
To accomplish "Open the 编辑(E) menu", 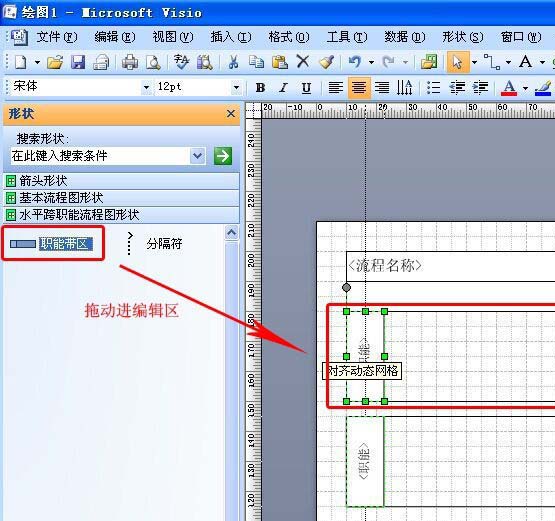I will tap(115, 37).
